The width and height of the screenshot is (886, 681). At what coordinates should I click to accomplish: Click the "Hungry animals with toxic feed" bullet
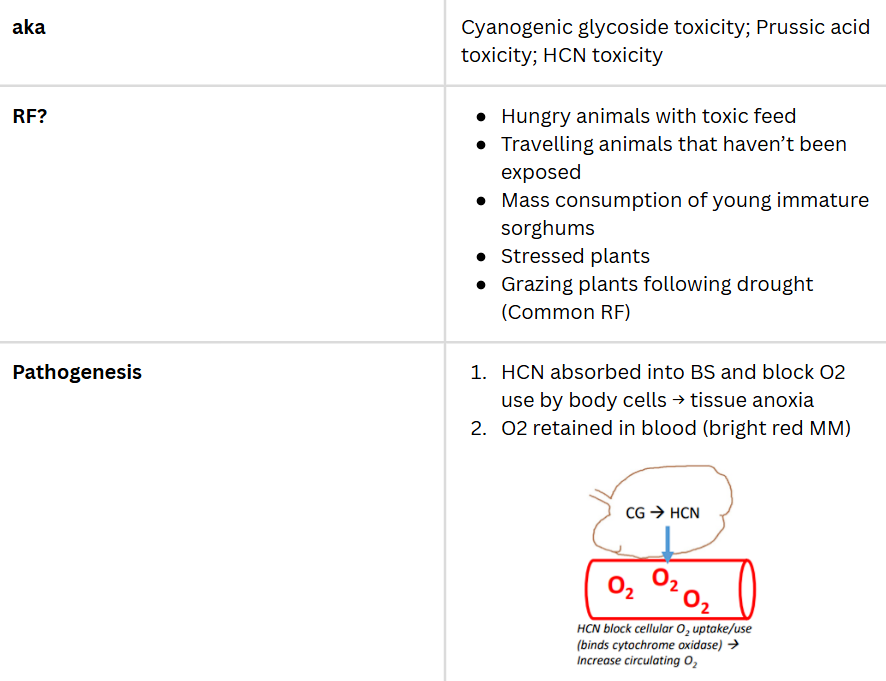coord(648,116)
